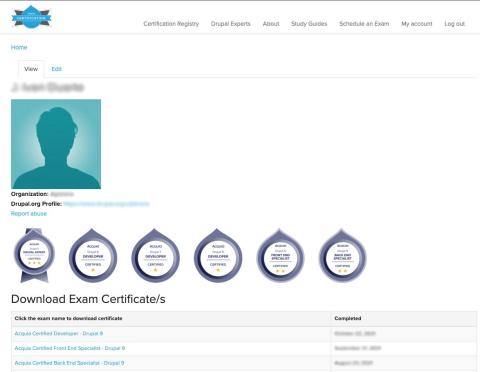The image size is (480, 372).
Task: Open the About menu item
Action: pos(271,24)
